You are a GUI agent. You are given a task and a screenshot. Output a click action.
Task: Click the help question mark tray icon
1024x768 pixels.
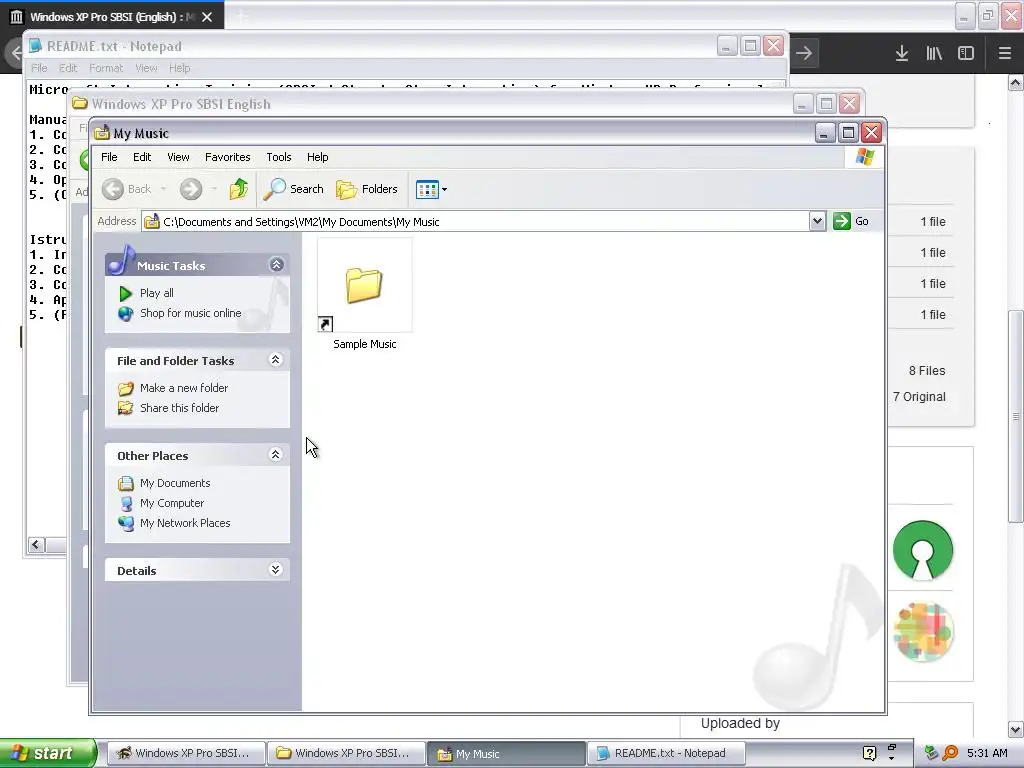coord(869,753)
